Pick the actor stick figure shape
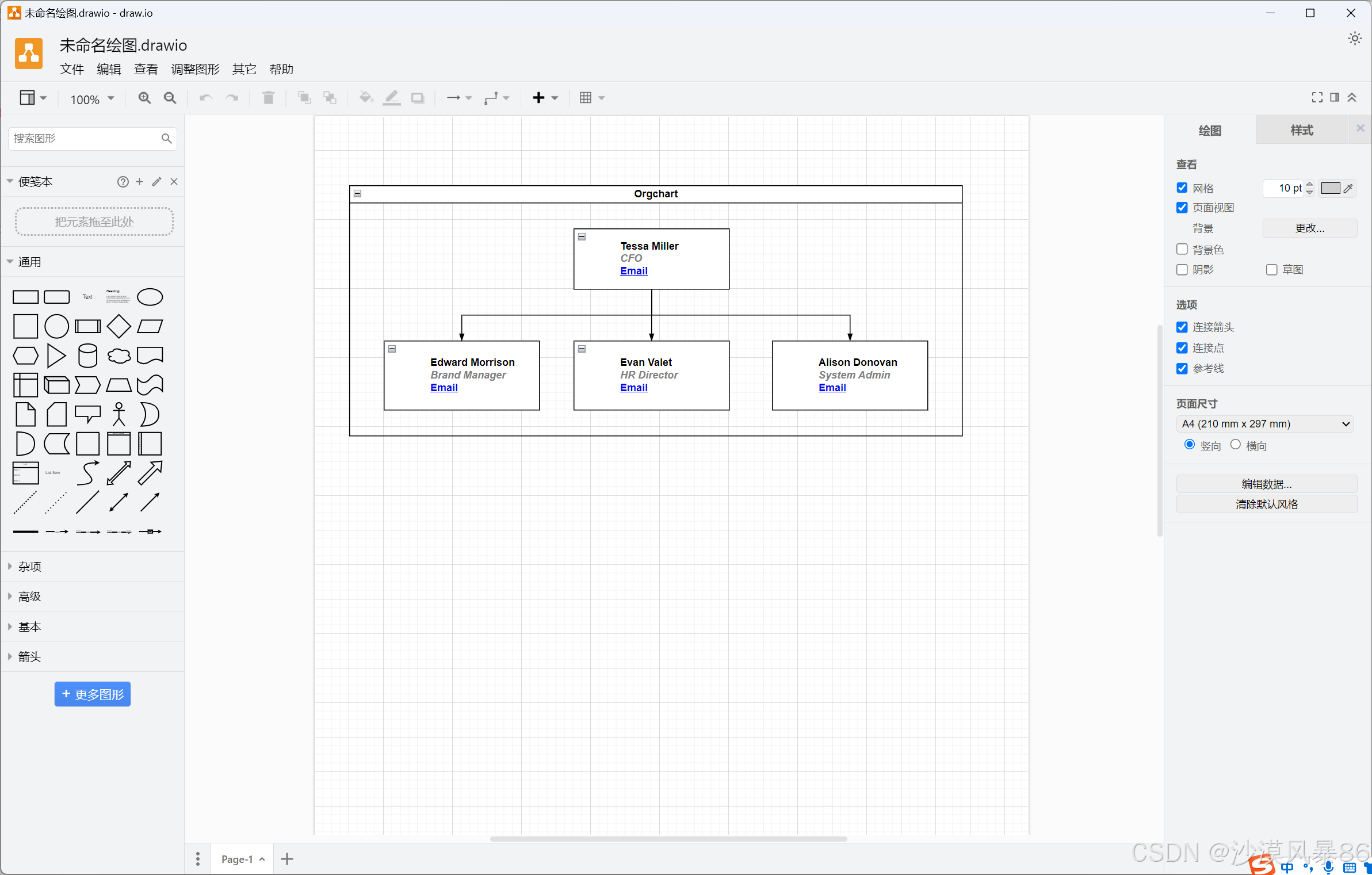 pos(119,414)
